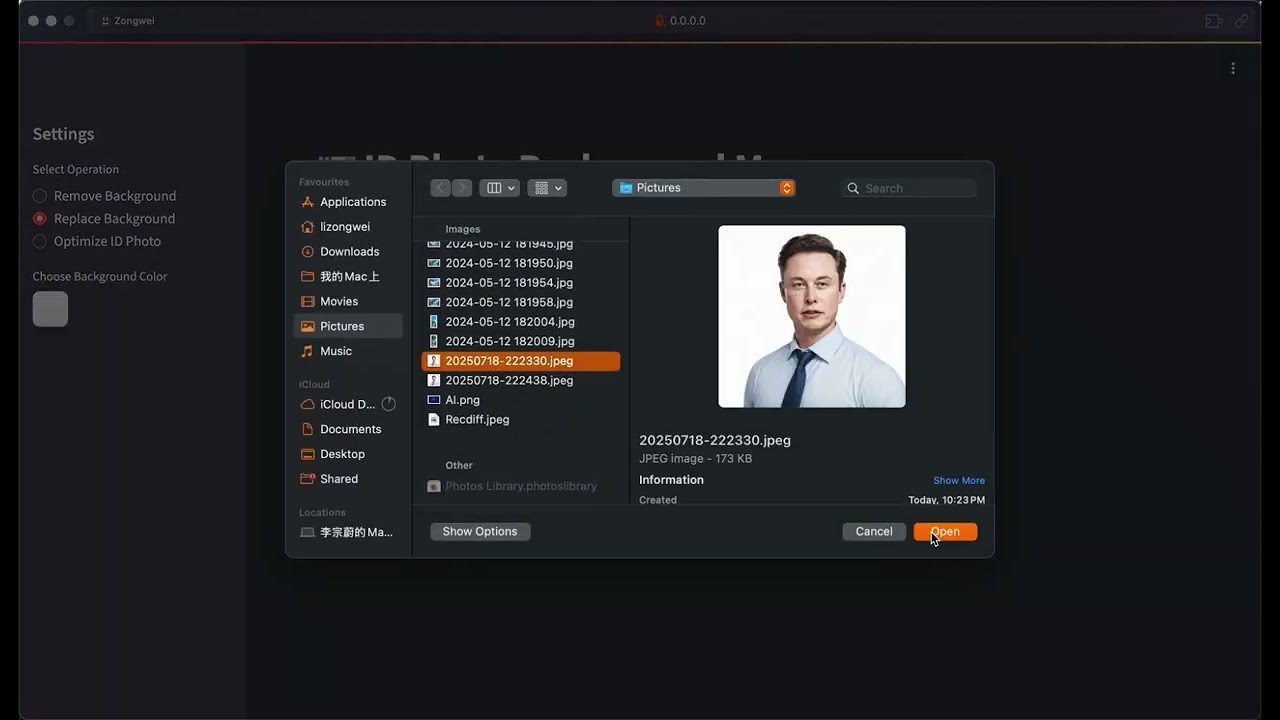Image resolution: width=1280 pixels, height=720 pixels.
Task: Select the Desktop folder in sidebar
Action: pos(340,453)
